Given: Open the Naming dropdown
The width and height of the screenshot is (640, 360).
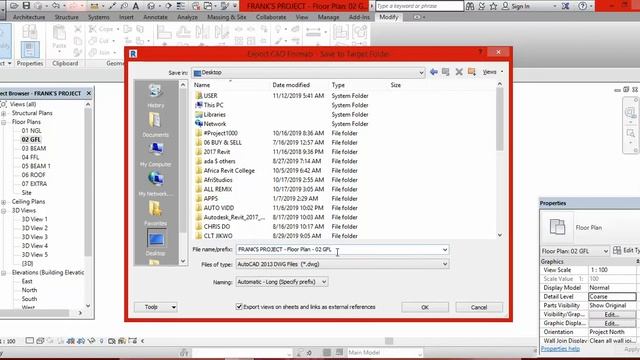Looking at the screenshot, I should click(281, 282).
